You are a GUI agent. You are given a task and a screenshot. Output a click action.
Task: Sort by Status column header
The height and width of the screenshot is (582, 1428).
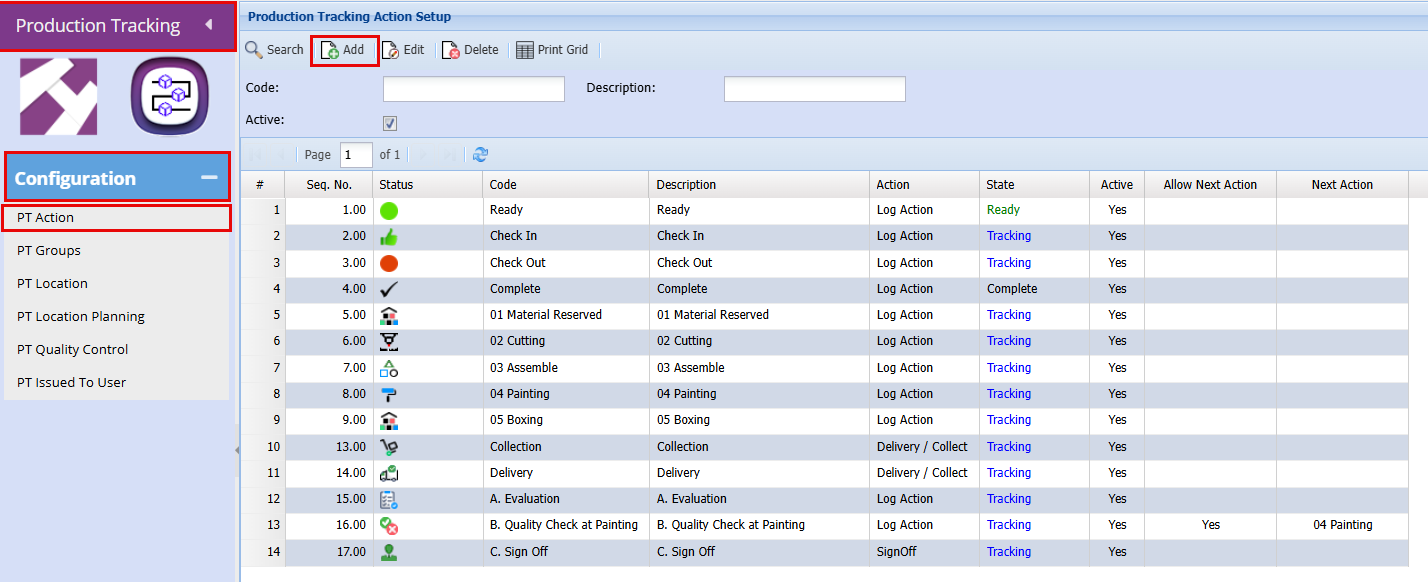428,184
